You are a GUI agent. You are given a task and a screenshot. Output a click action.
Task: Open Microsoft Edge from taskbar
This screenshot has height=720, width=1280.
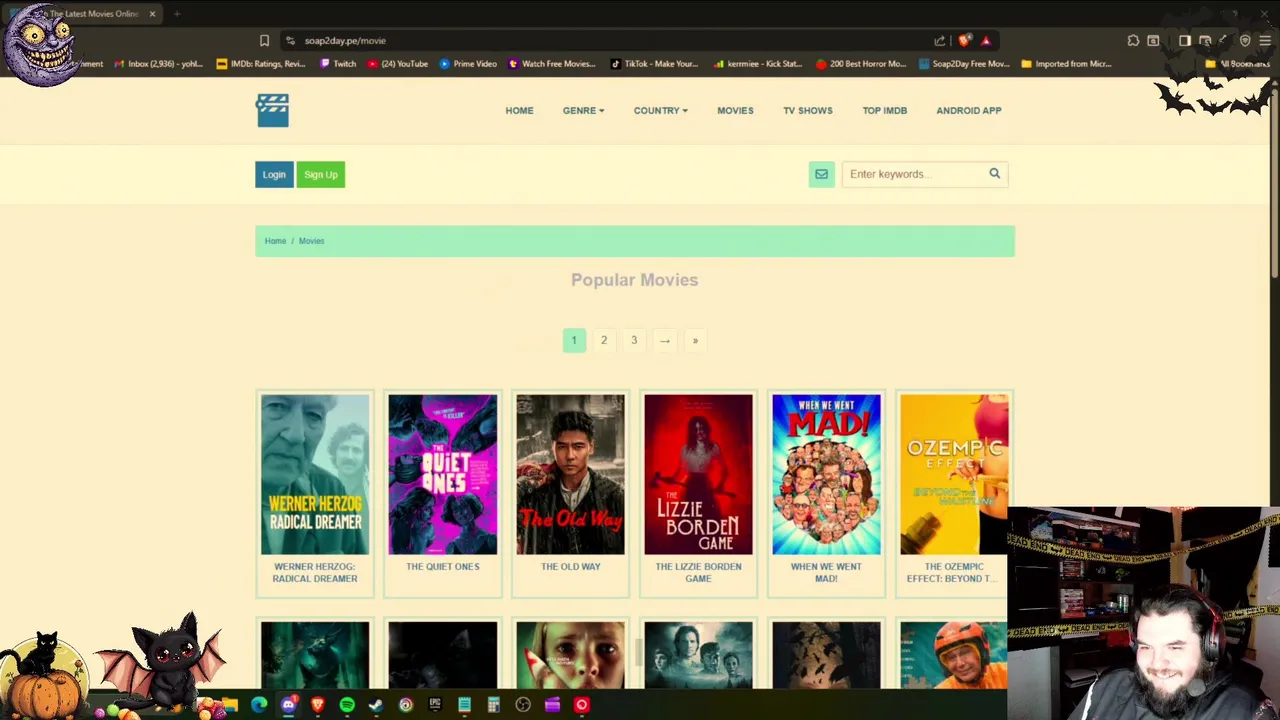[x=259, y=705]
